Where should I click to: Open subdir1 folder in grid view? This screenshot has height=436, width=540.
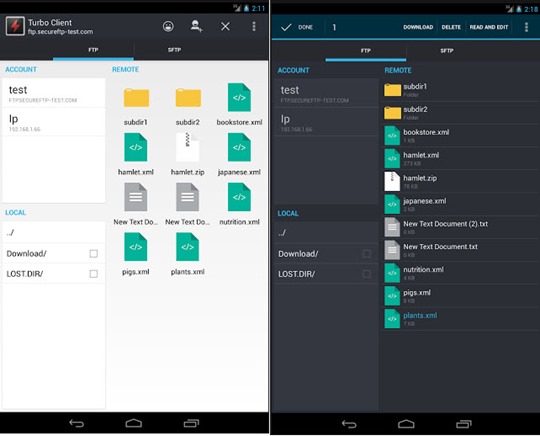136,98
